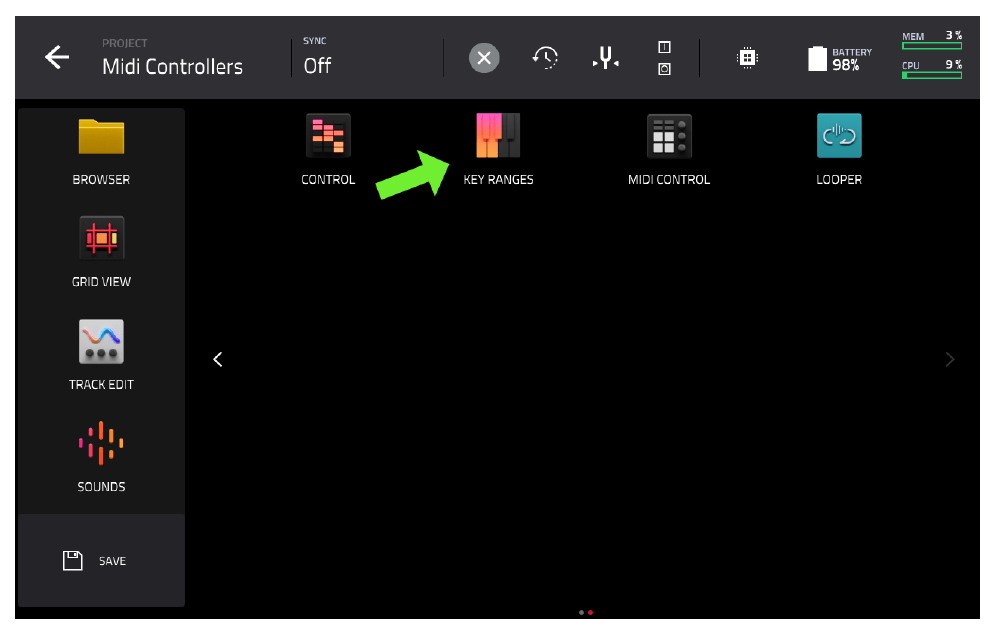Open the Looper mode
Viewport: 996px width, 636px height.
(x=839, y=135)
